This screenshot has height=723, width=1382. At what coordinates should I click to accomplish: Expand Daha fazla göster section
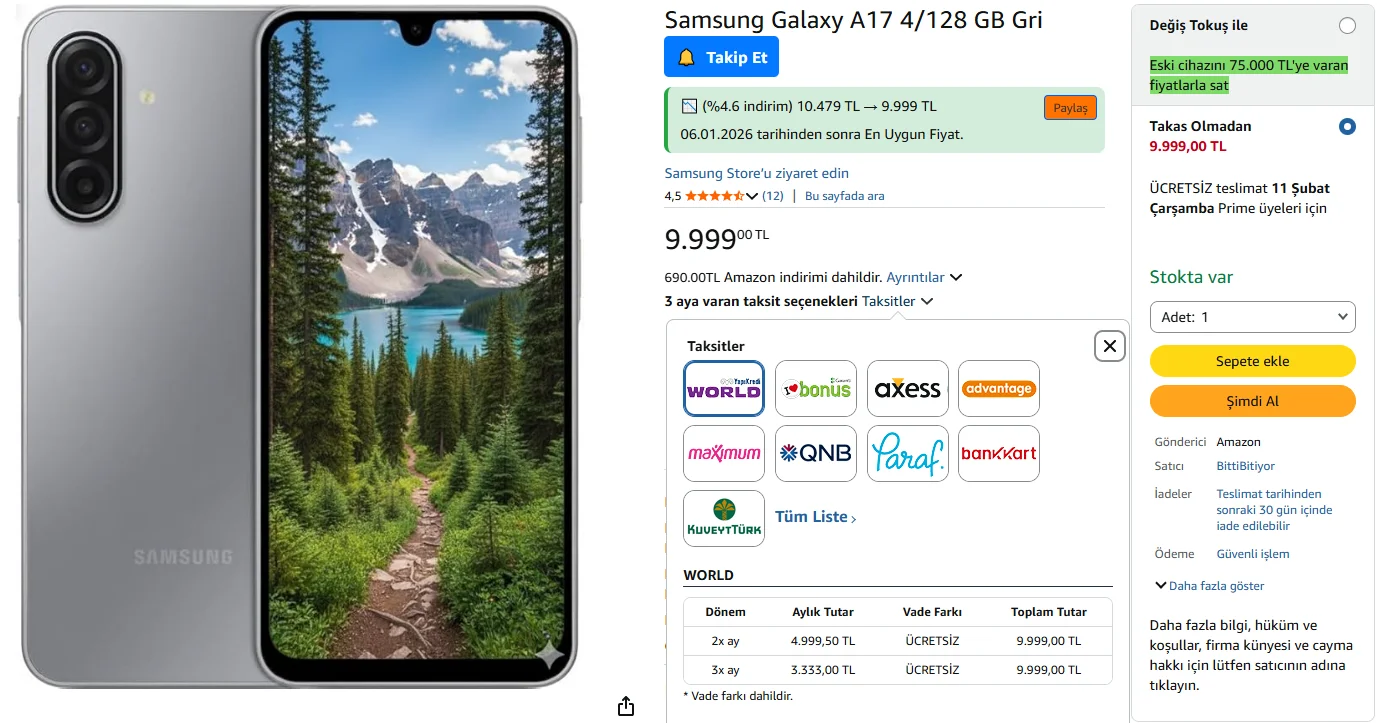(1209, 586)
